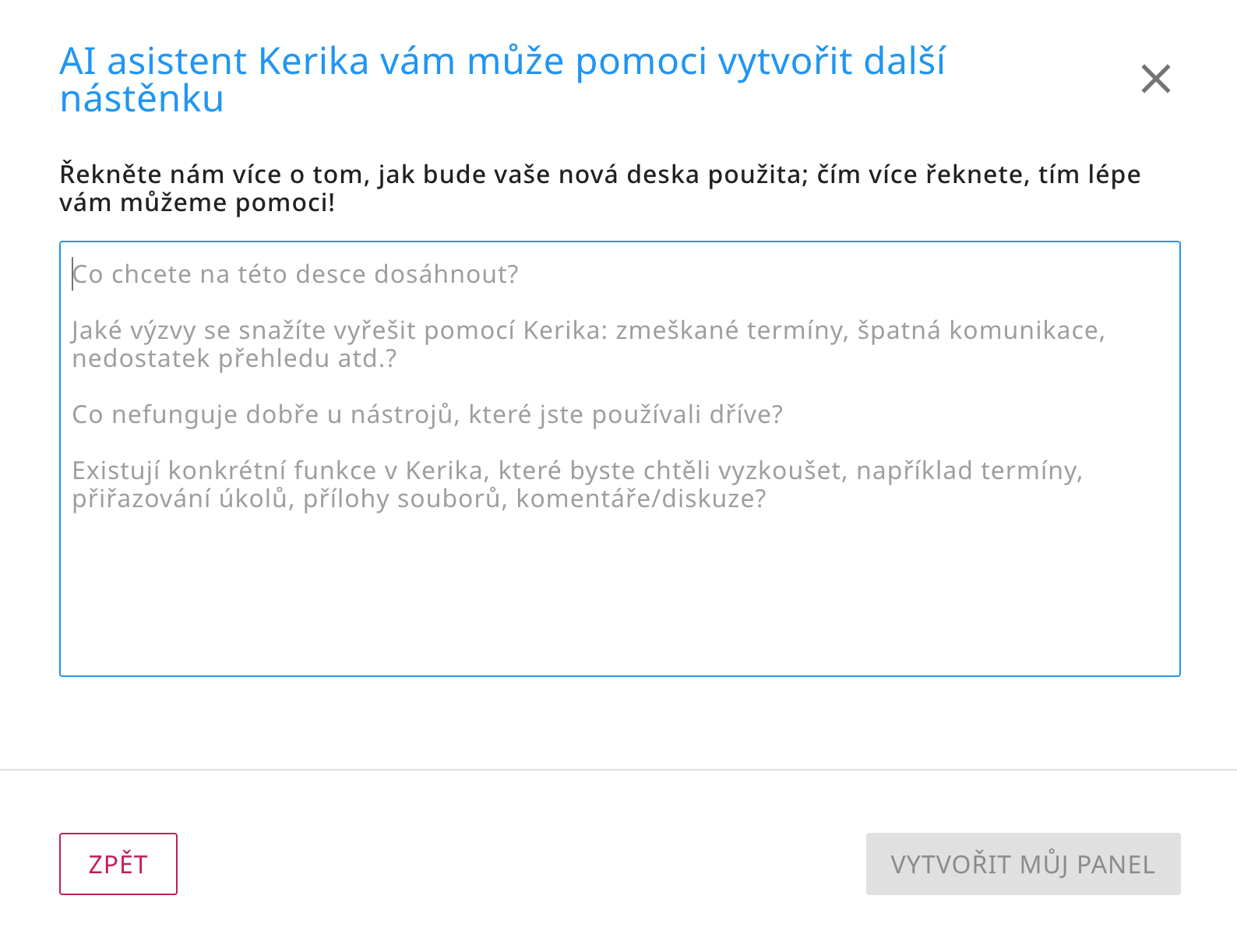Click the blue heading 'AI asistent Kerika'
1237x952 pixels.
coord(502,62)
